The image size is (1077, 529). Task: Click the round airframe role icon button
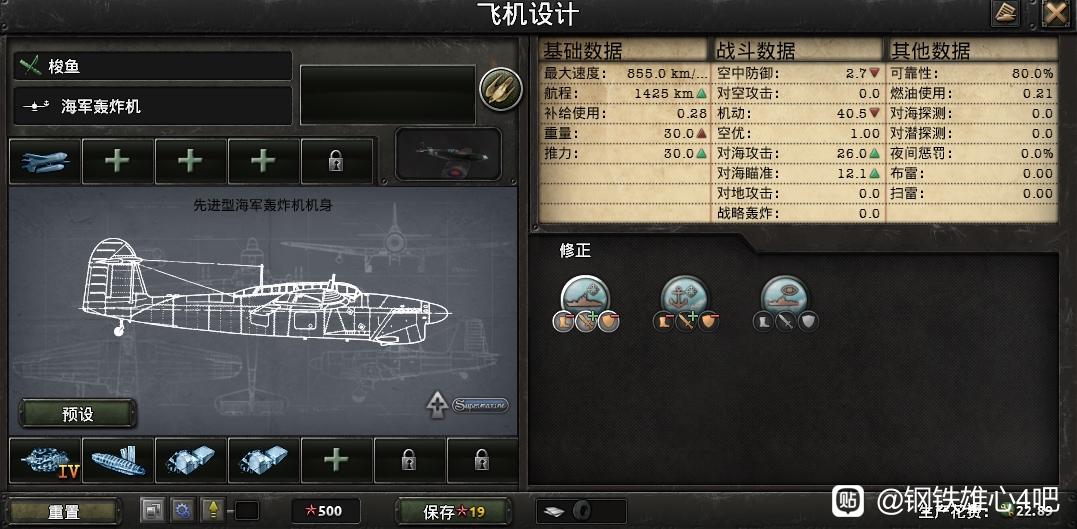[x=501, y=89]
